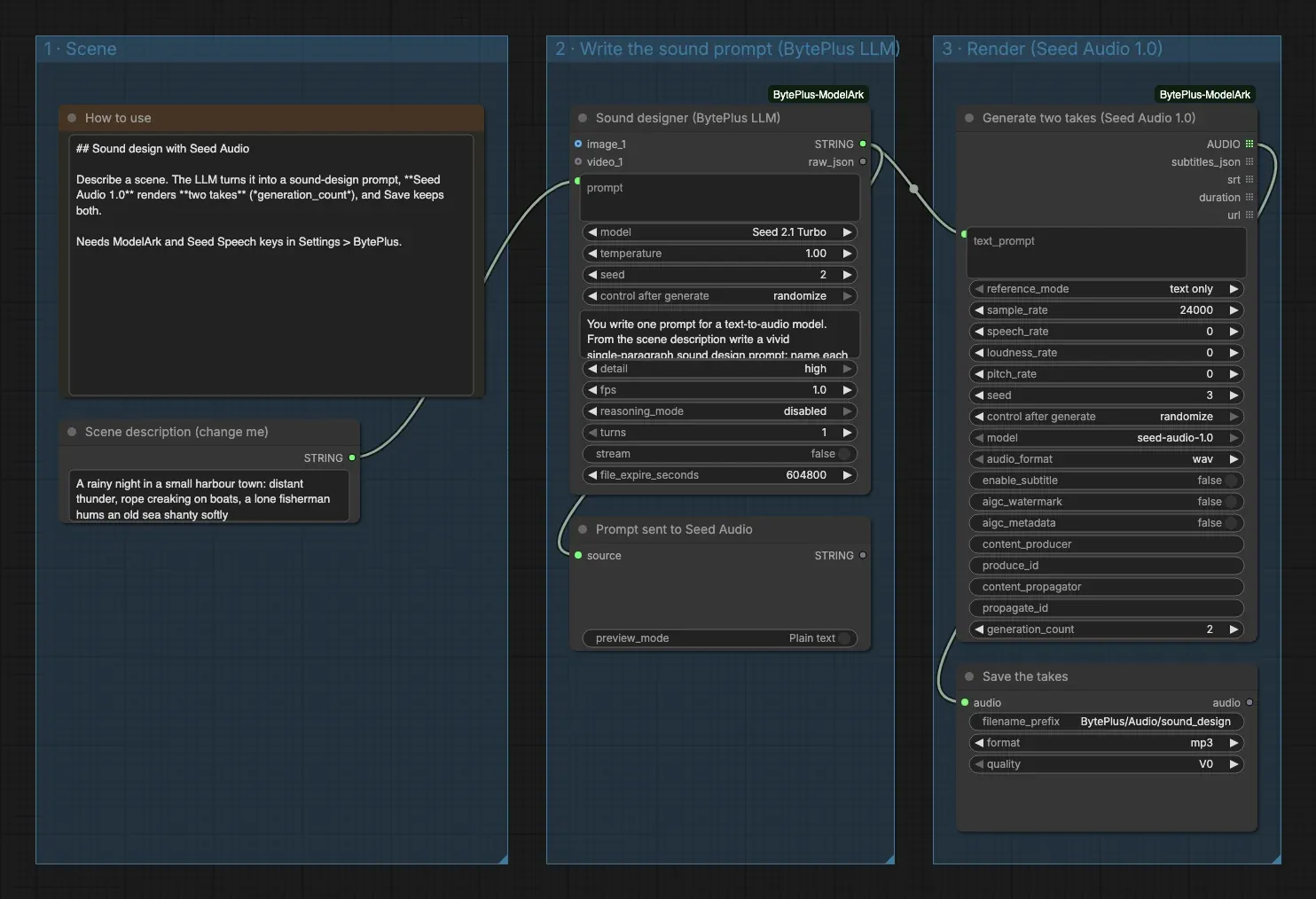Enable the aigc_metadata switch

1230,523
